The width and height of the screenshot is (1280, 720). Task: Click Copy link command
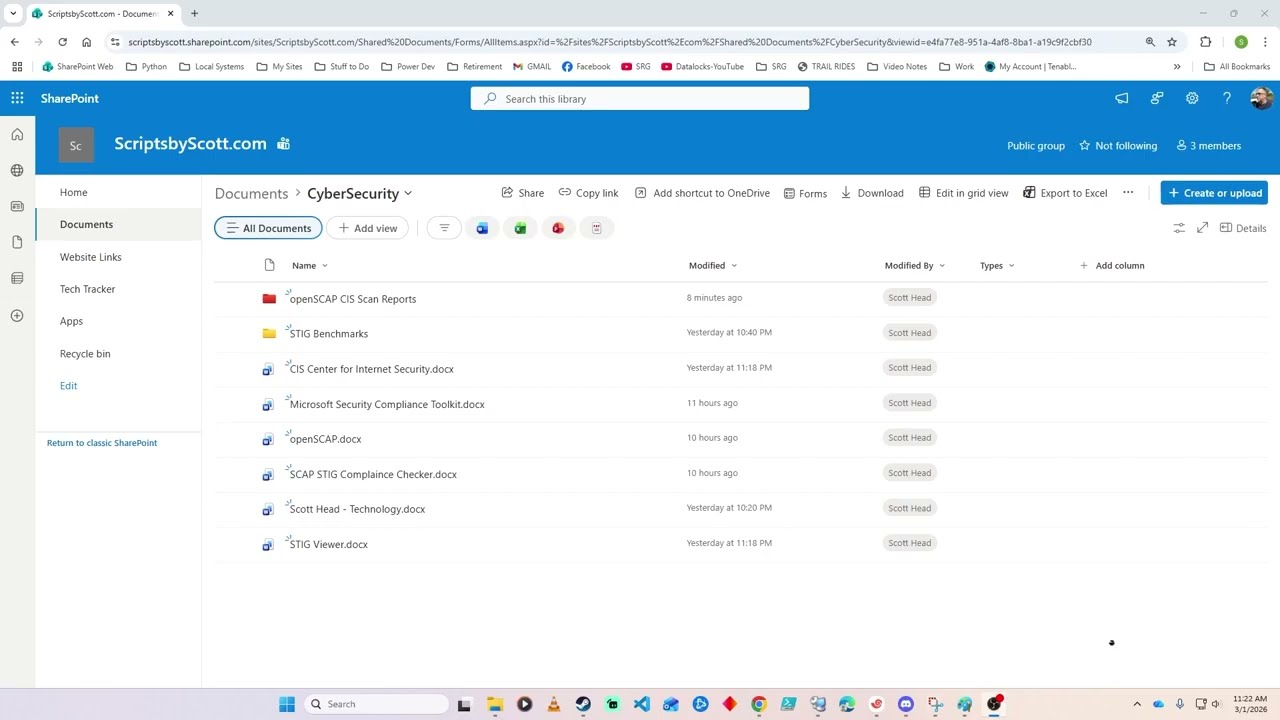click(x=589, y=193)
